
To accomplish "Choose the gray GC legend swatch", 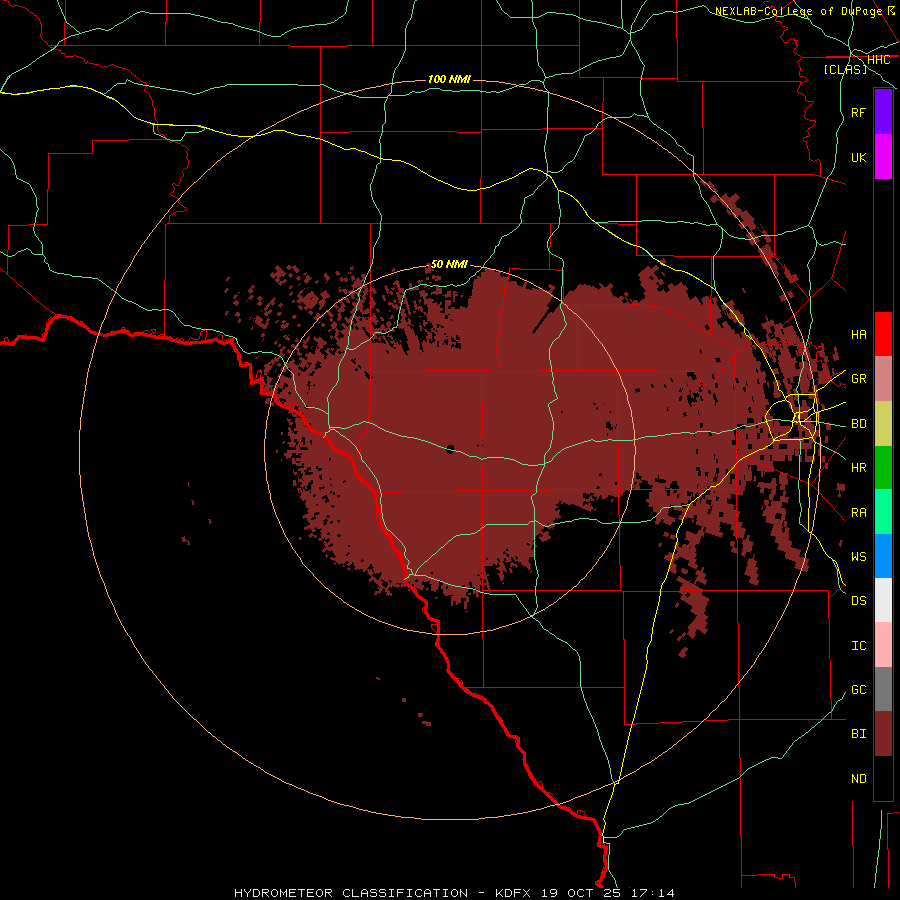I will [x=883, y=689].
